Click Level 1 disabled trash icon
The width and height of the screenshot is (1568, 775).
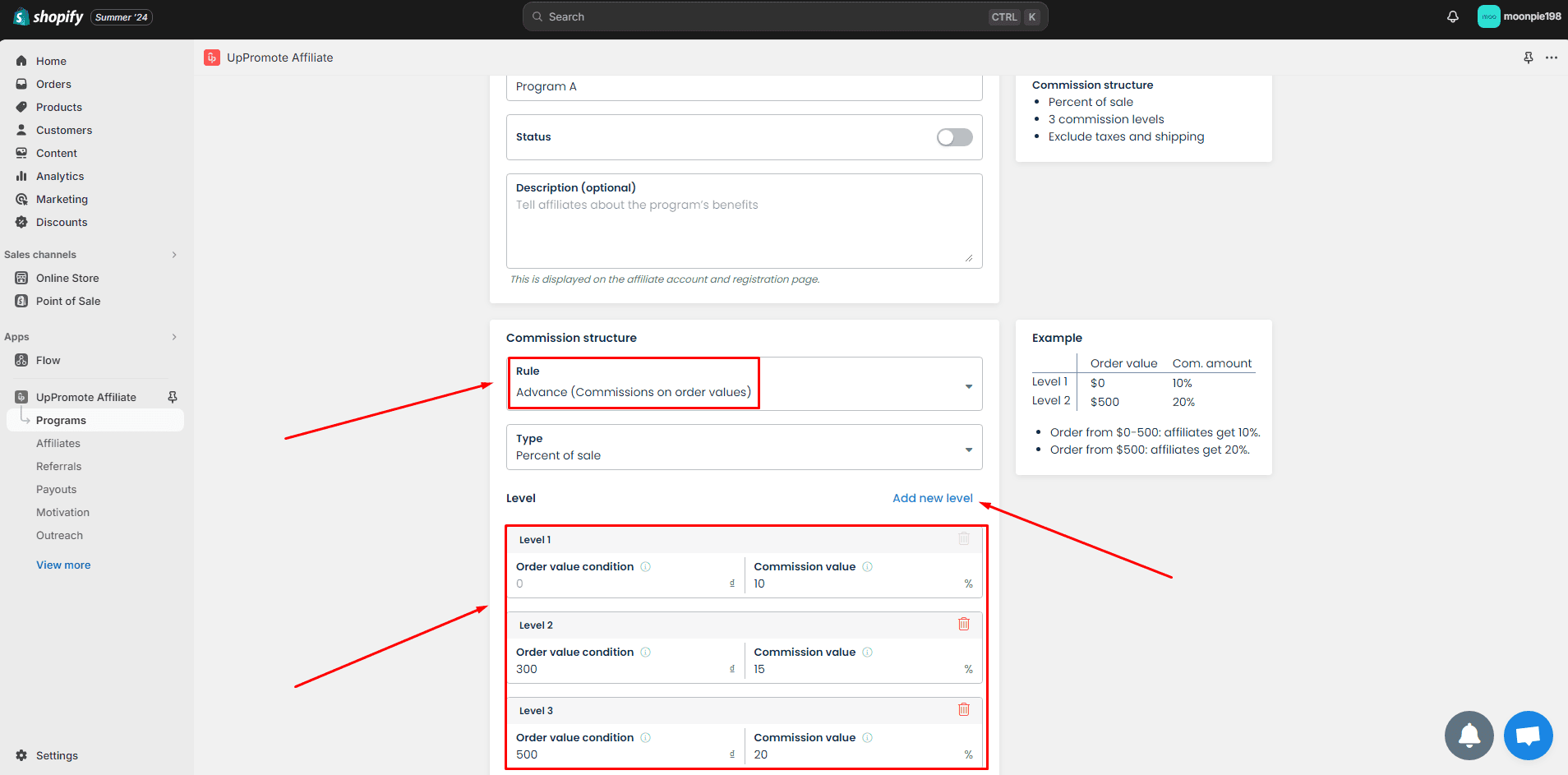tap(964, 539)
